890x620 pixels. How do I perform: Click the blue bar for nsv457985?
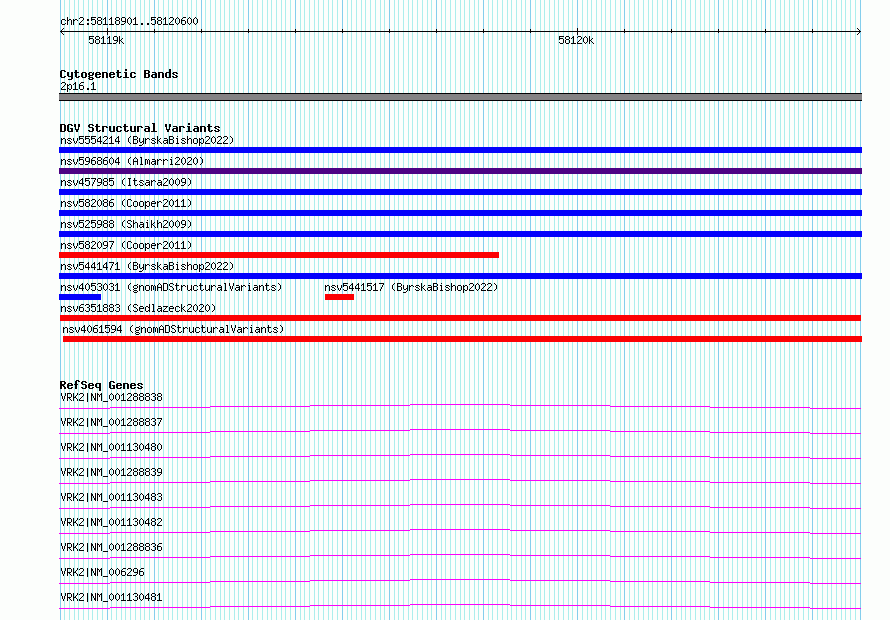(460, 192)
